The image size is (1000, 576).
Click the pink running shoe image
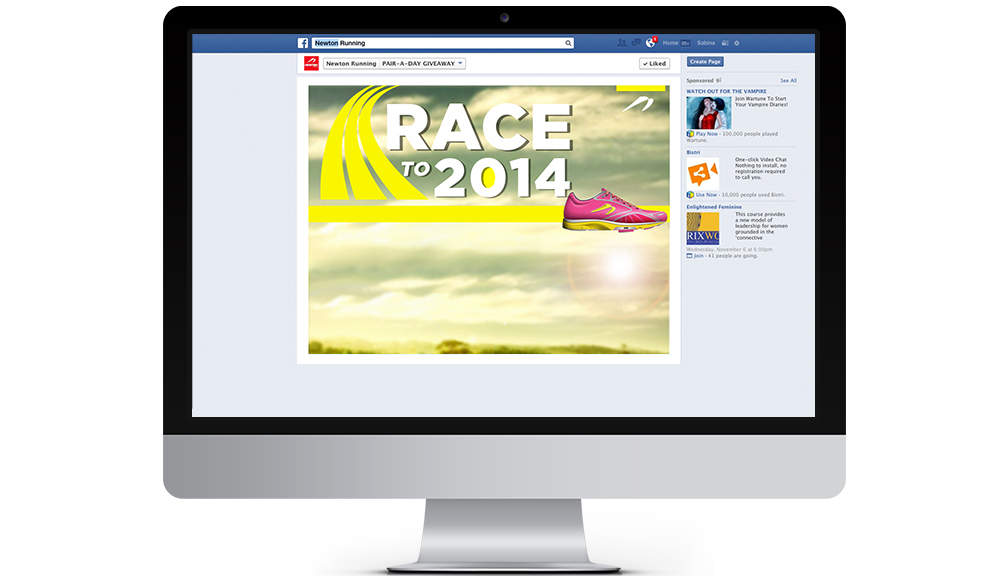615,210
